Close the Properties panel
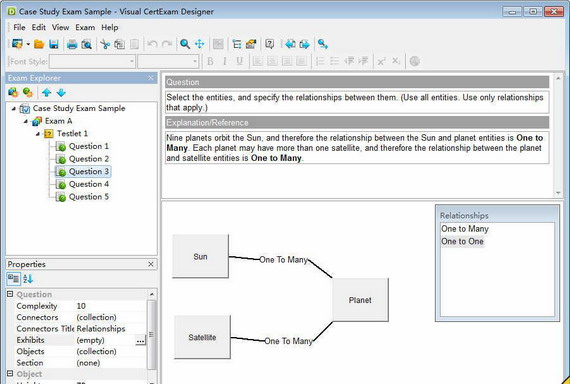This screenshot has height=384, width=570. click(151, 264)
